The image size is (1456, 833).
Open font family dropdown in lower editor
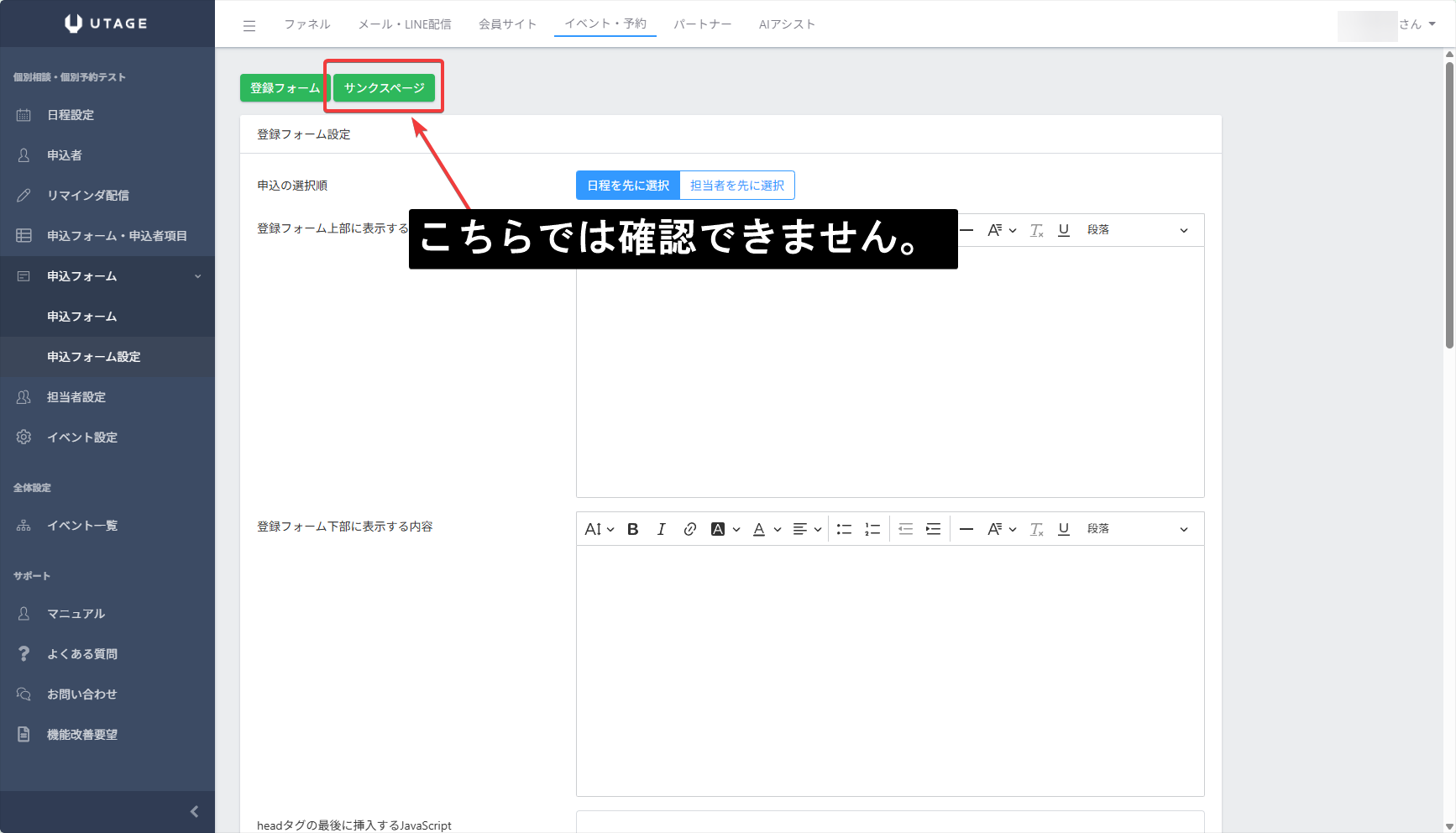pyautogui.click(x=1002, y=529)
